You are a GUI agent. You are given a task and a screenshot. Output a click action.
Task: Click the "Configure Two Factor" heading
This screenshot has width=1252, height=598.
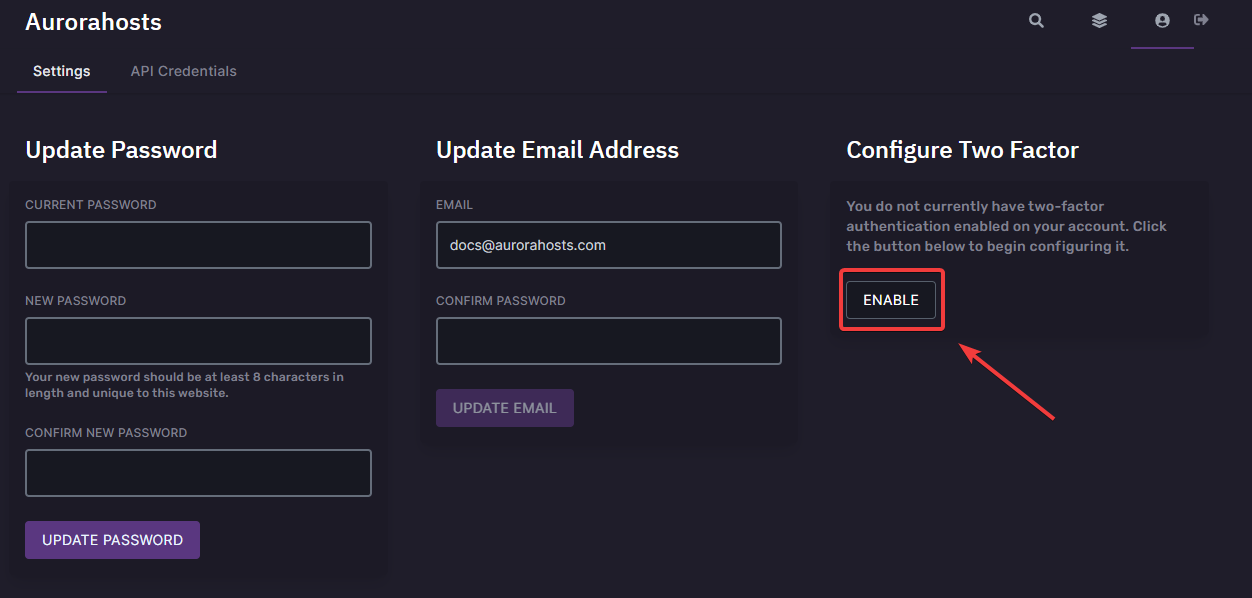pos(962,150)
